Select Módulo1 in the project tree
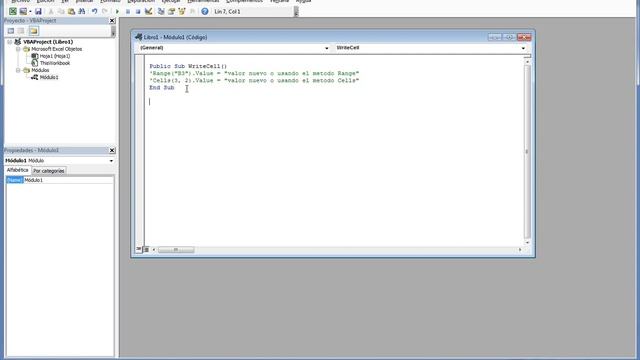The height and width of the screenshot is (360, 640). coord(49,77)
